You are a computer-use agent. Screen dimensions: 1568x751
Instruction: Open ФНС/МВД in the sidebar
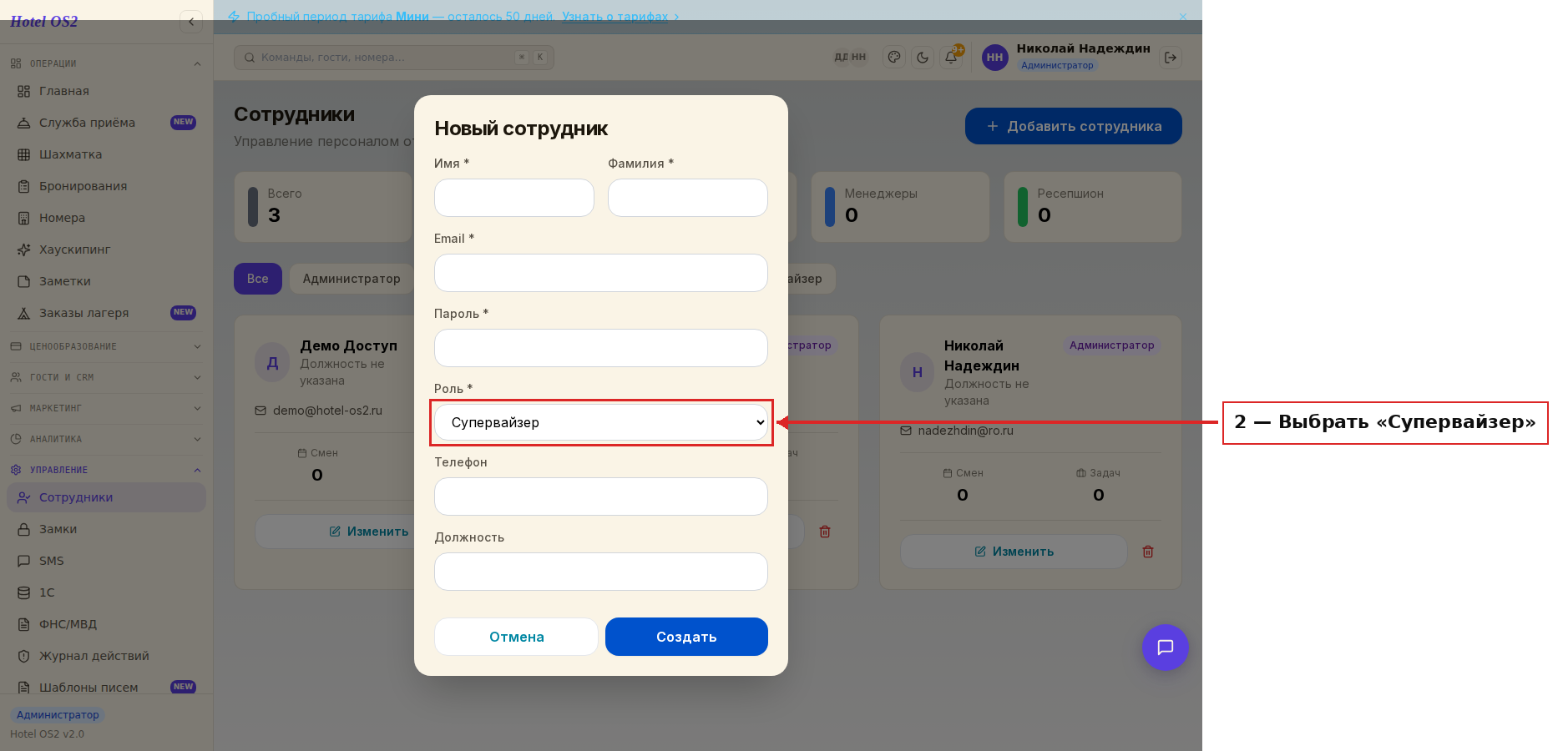(106, 624)
